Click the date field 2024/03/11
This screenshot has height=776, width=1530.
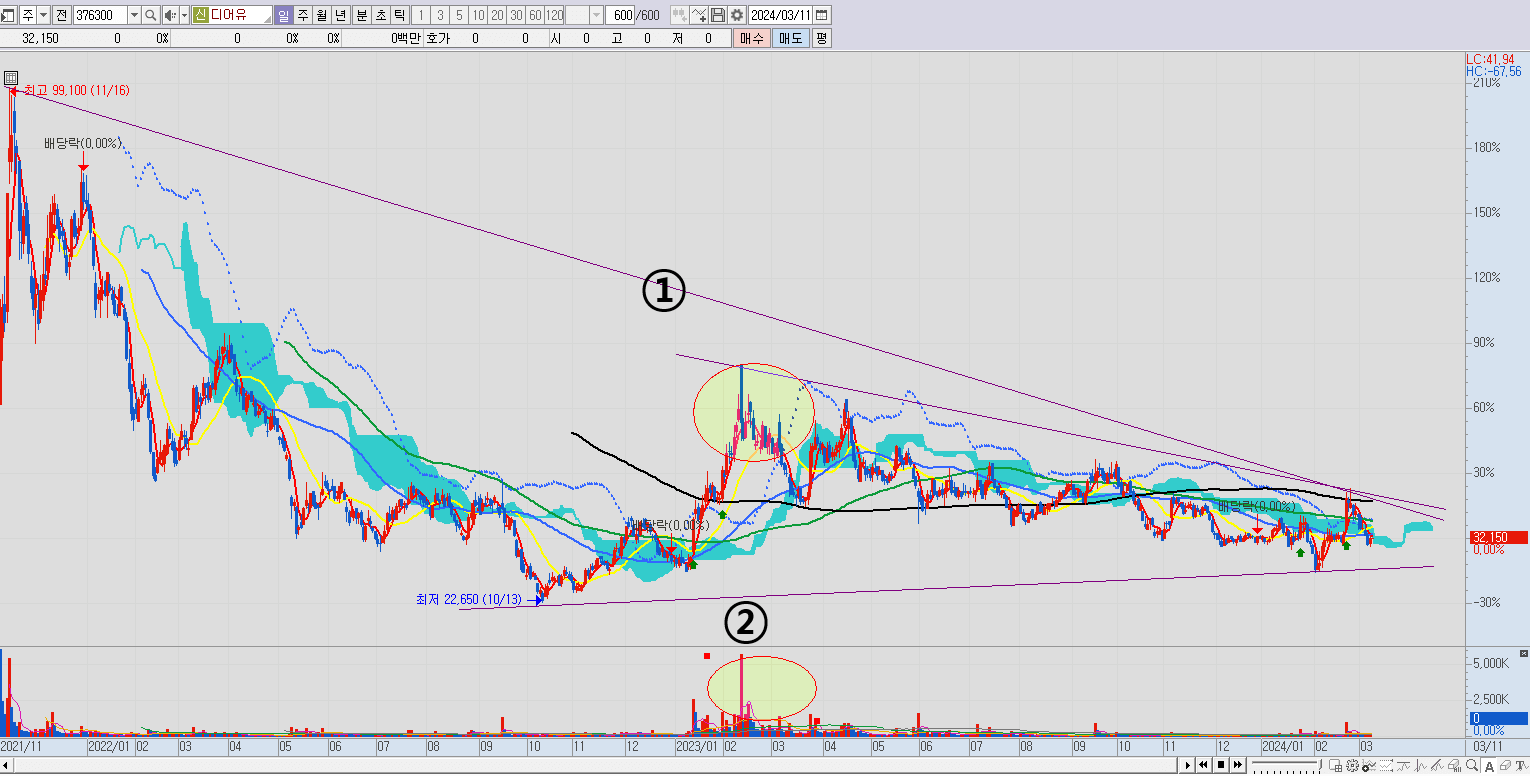point(780,15)
